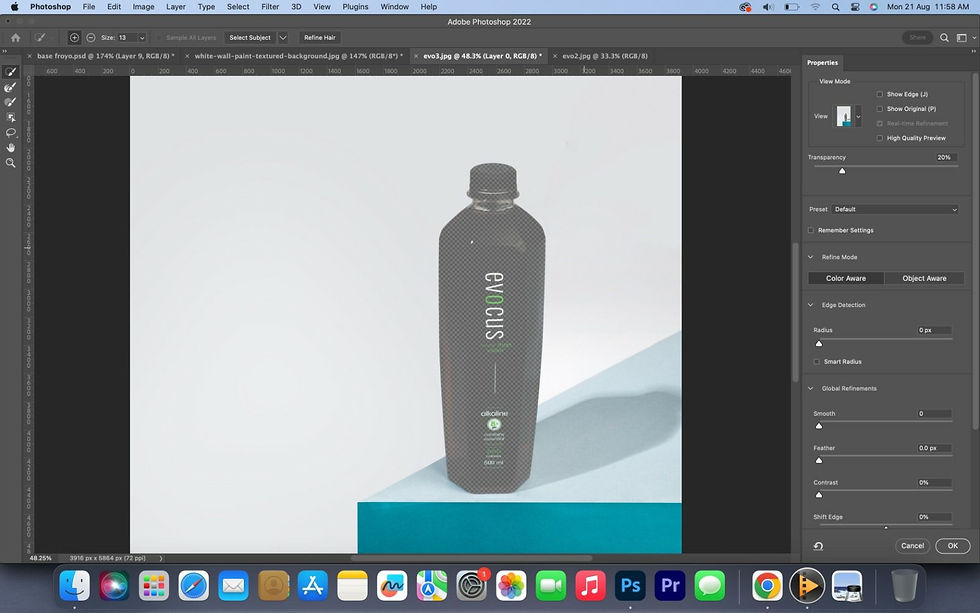
Task: Select the Object Selection tool
Action: (x=11, y=117)
